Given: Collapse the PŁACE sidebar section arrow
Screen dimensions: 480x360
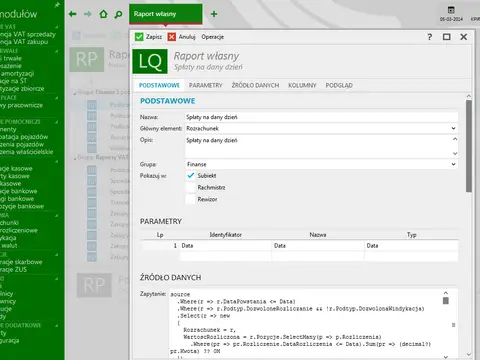Looking at the screenshot, I should pos(56,98).
